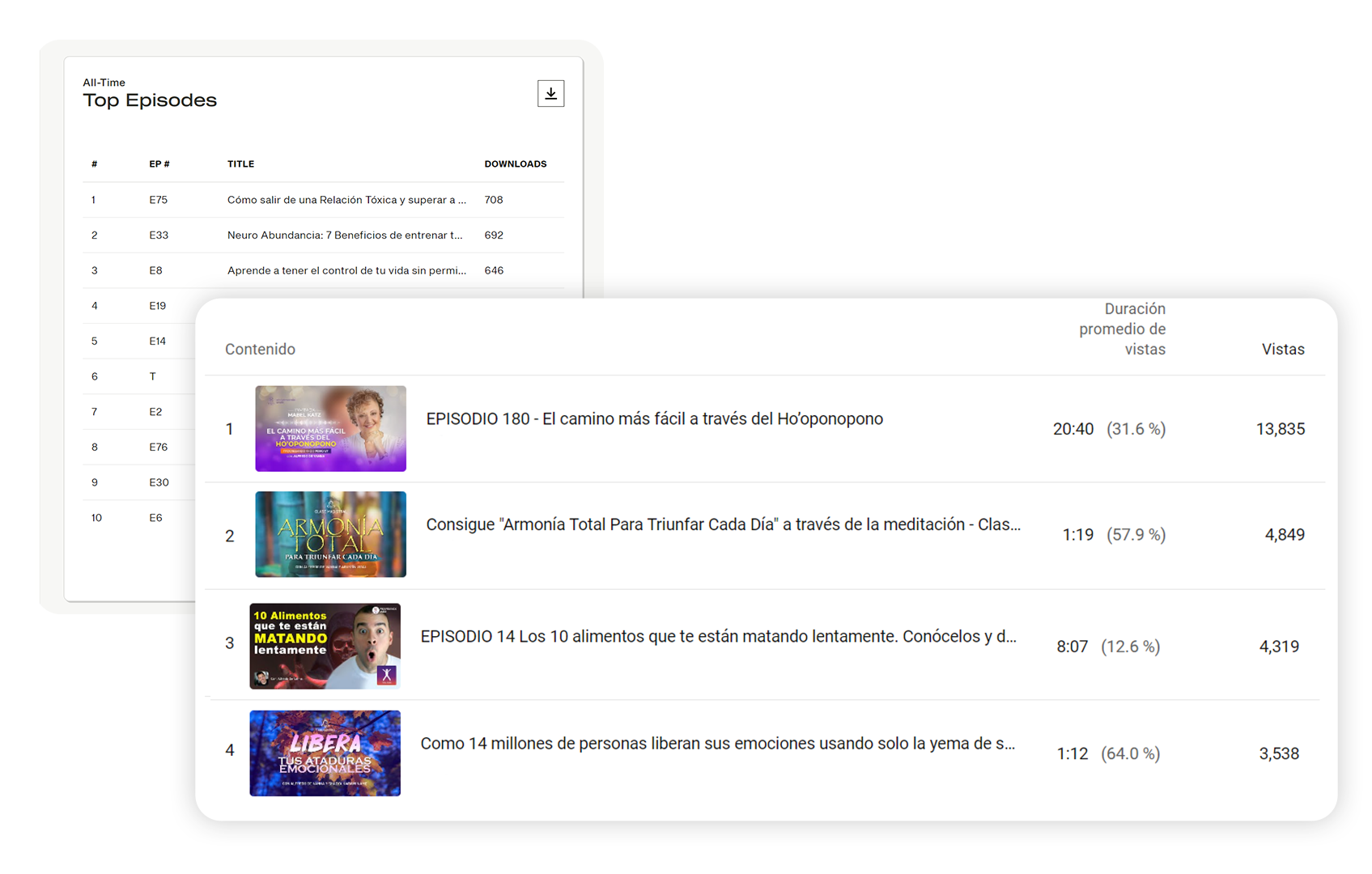Click title 'EPISODIO 180 - El camino más fácil'

tap(654, 419)
